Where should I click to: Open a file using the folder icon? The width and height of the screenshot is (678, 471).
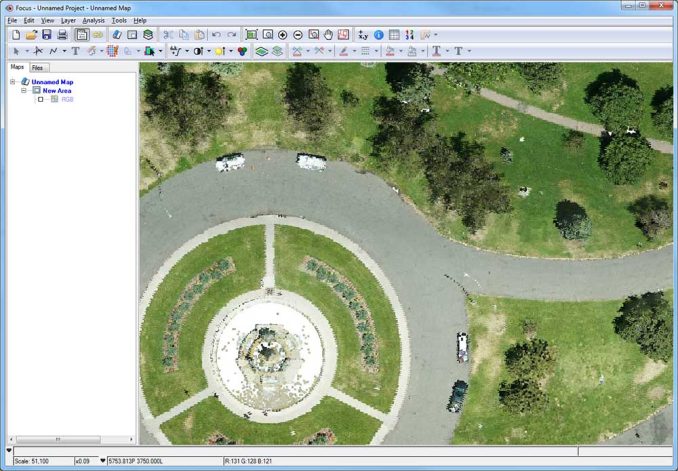point(31,35)
